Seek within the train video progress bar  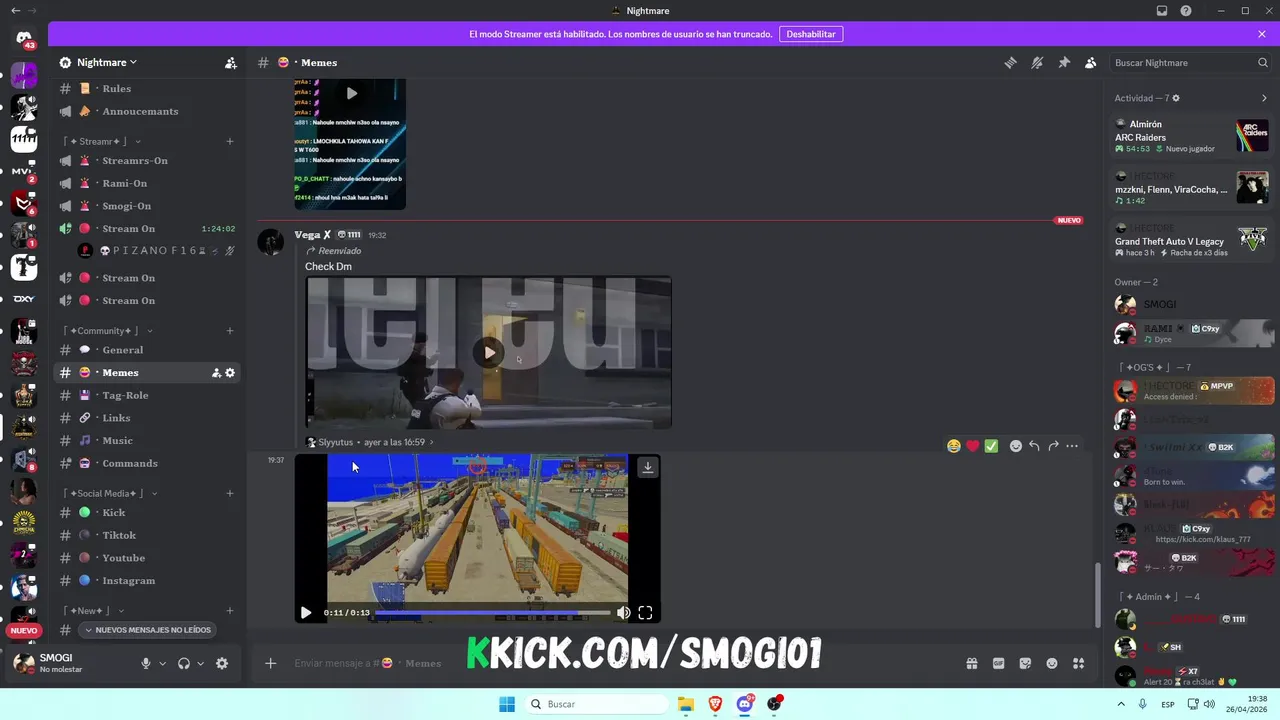coord(492,613)
